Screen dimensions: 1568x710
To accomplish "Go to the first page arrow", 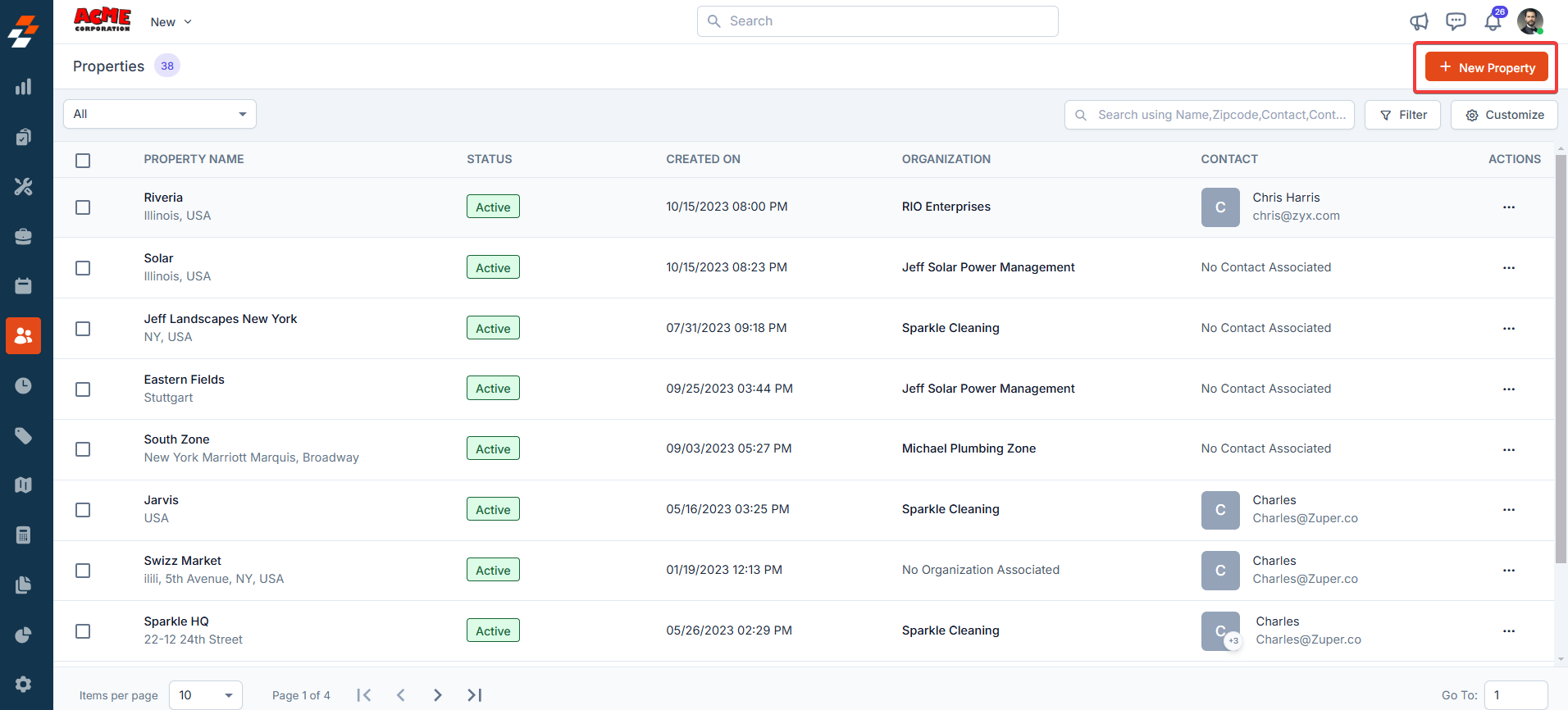I will (364, 695).
